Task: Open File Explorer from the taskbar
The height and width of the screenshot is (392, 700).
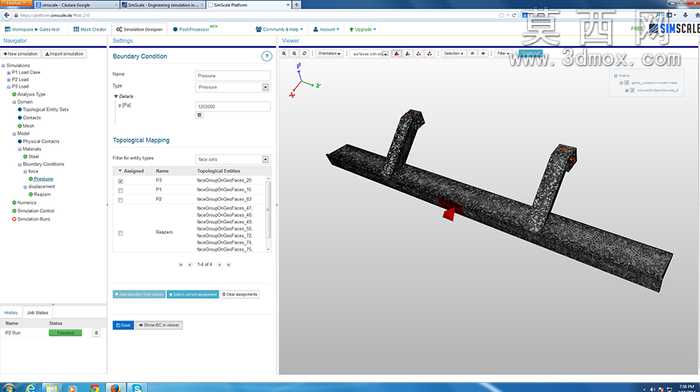Action: [51, 388]
